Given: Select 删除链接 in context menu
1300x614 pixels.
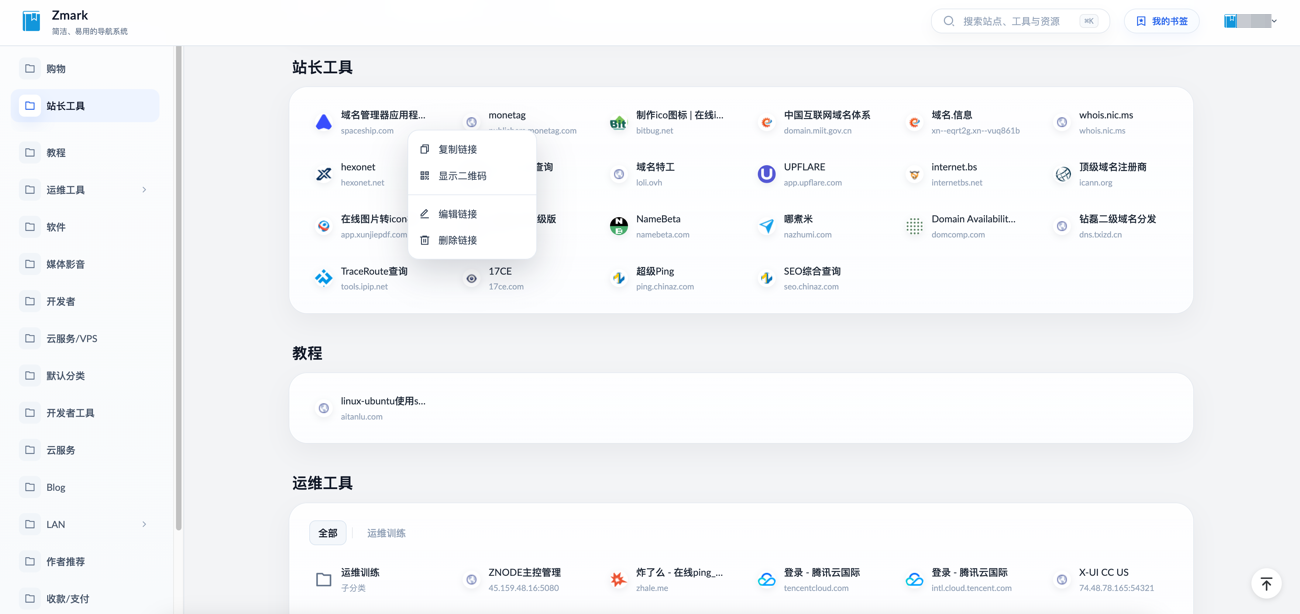Looking at the screenshot, I should 472,240.
